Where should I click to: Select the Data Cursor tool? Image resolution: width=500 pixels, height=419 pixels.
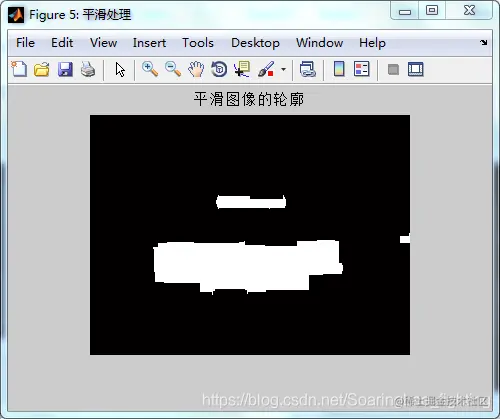pos(242,69)
